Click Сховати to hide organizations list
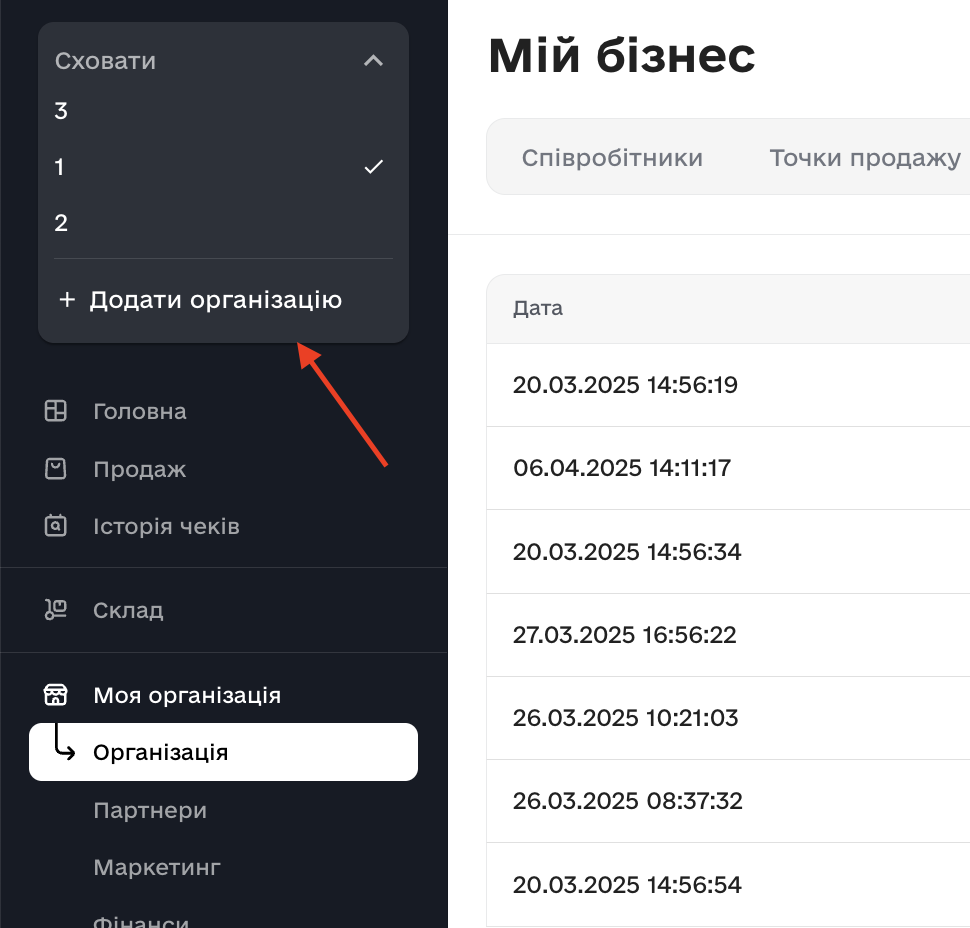The width and height of the screenshot is (970, 928). coord(106,61)
